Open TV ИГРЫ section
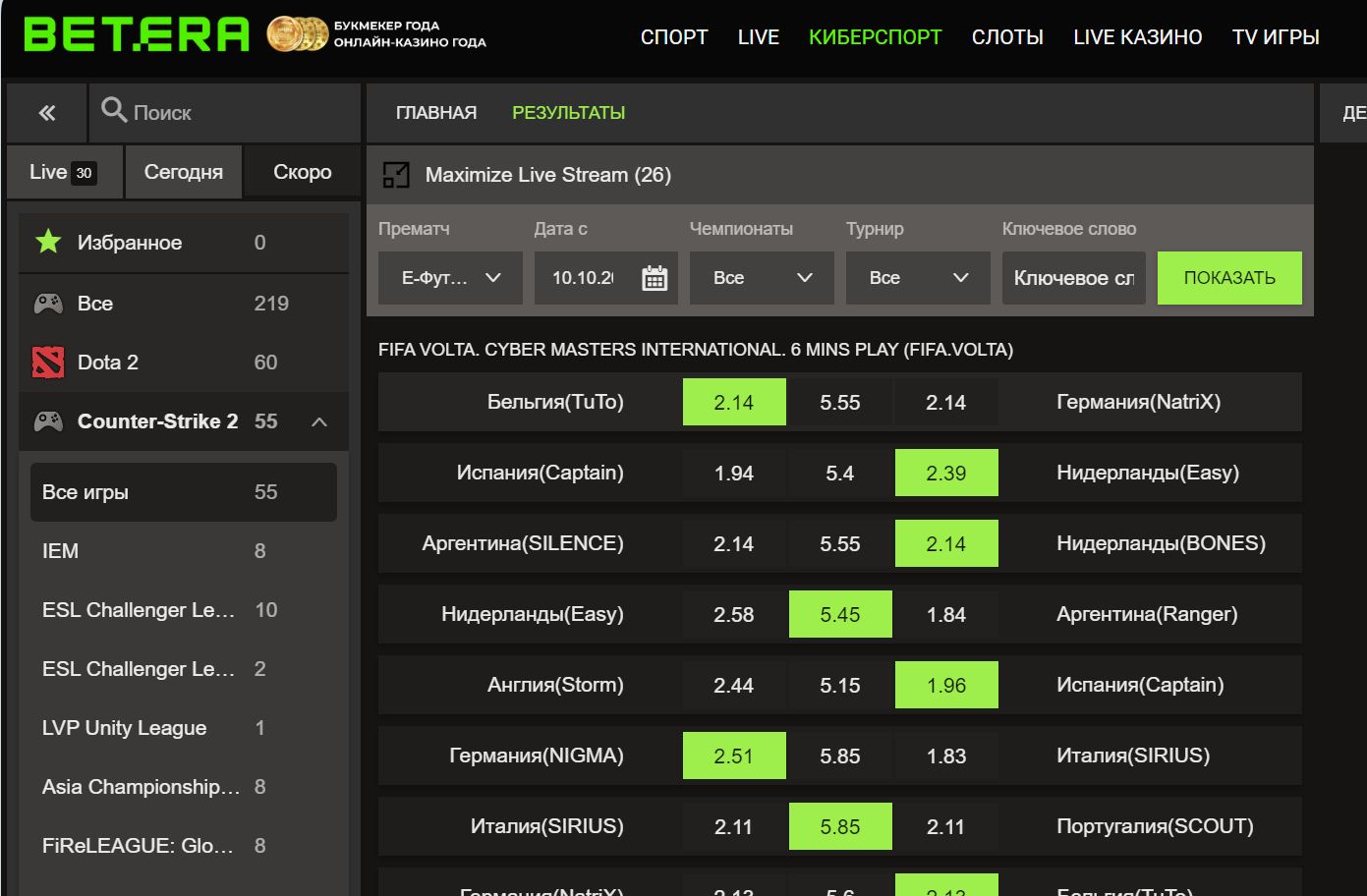Image resolution: width=1367 pixels, height=896 pixels. point(1276,37)
